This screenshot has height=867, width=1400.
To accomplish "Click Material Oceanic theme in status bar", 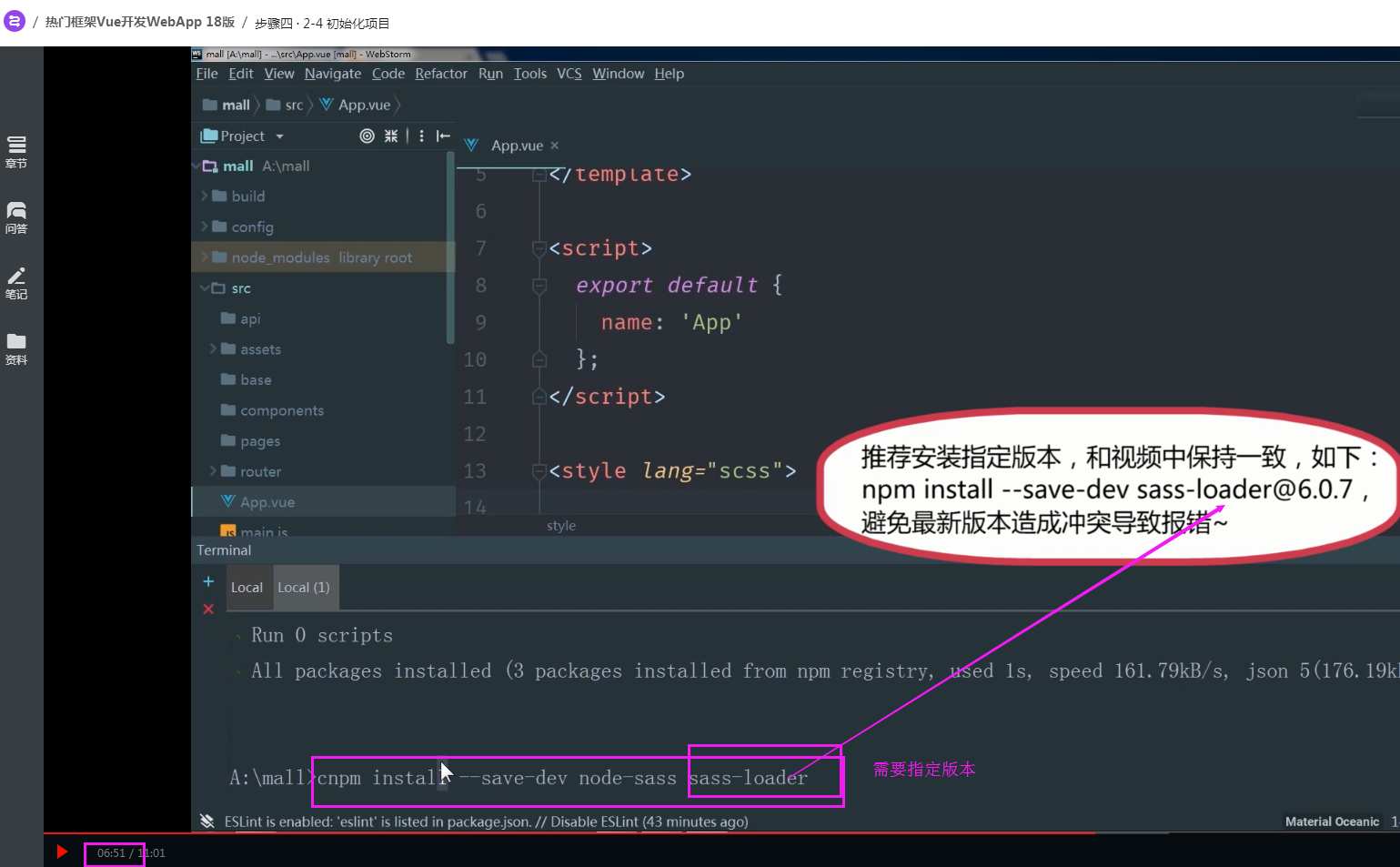I will coord(1332,822).
